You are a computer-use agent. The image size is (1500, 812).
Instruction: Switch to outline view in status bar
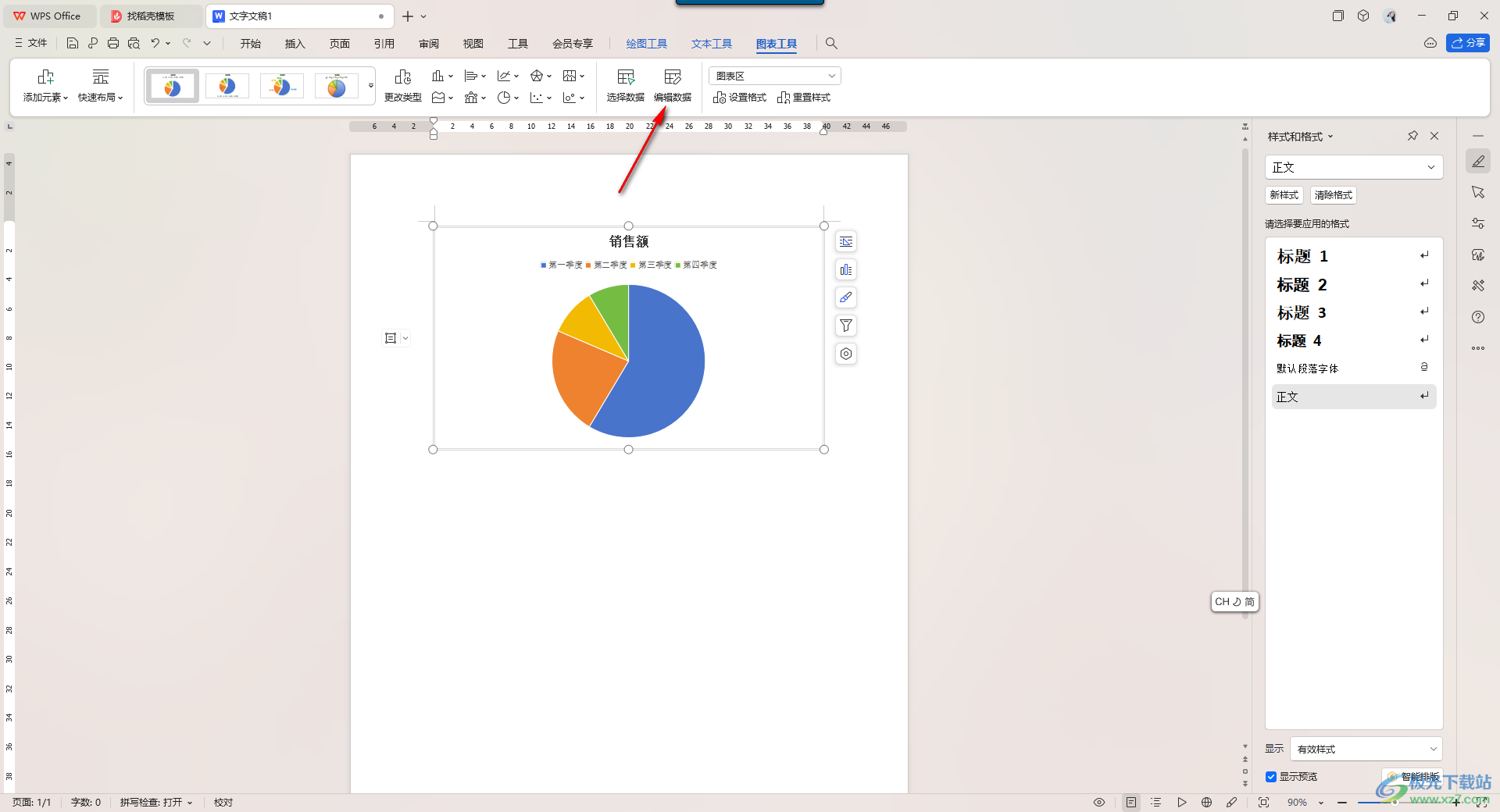[1156, 803]
